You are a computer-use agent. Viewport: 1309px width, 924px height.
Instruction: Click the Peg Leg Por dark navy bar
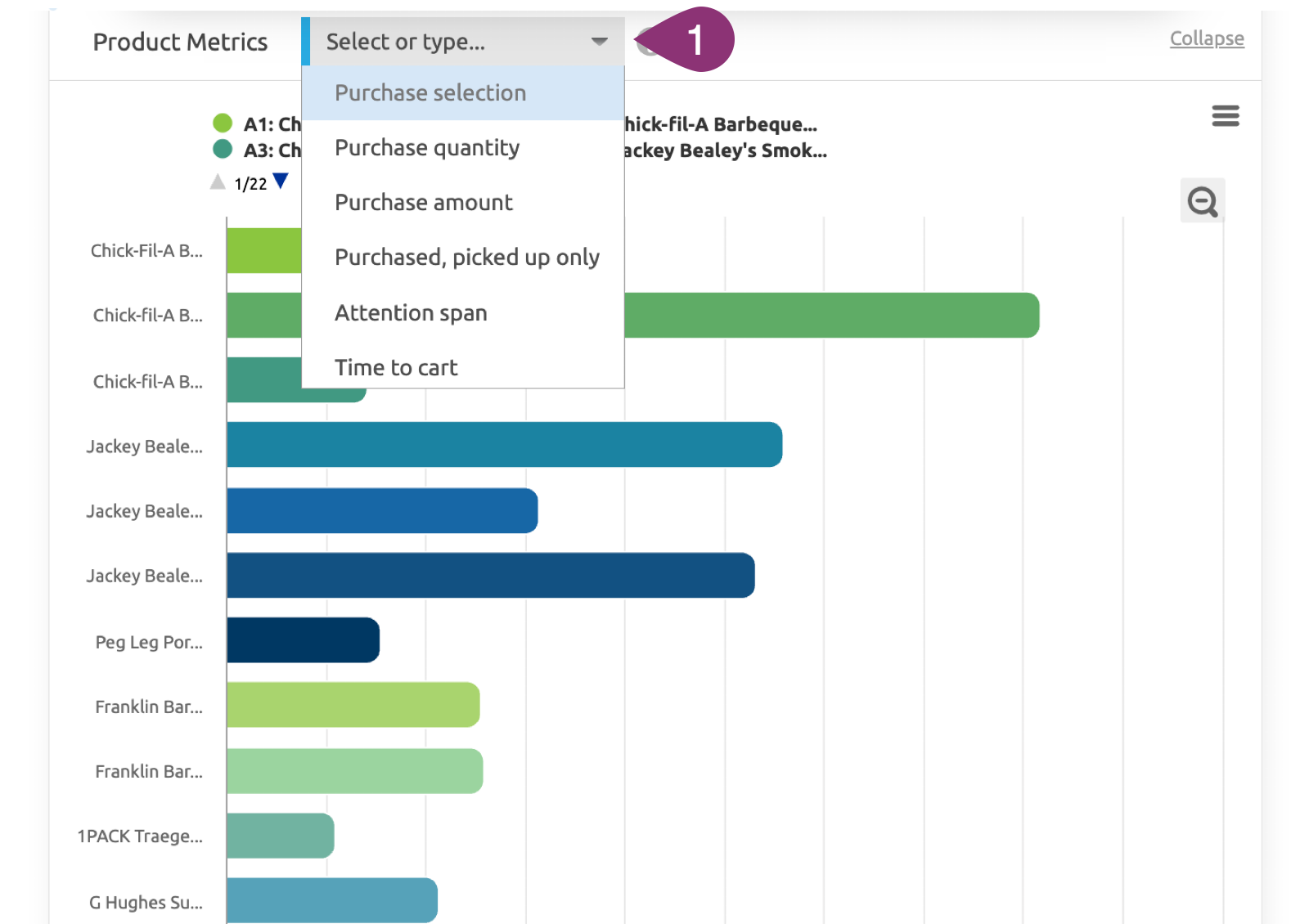pyautogui.click(x=303, y=640)
